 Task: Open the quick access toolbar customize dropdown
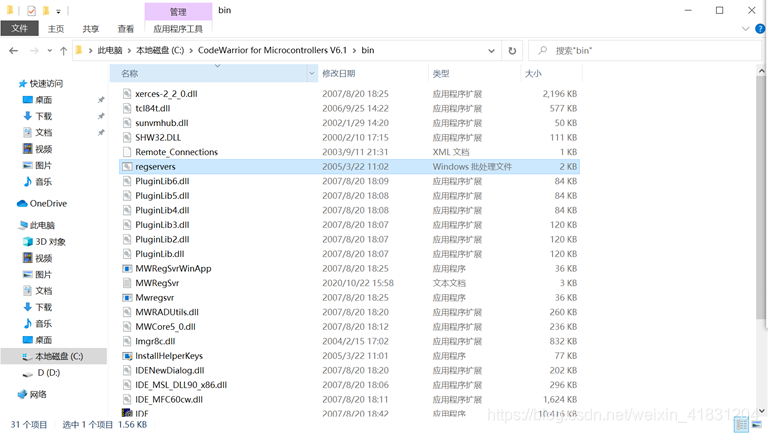coord(58,11)
